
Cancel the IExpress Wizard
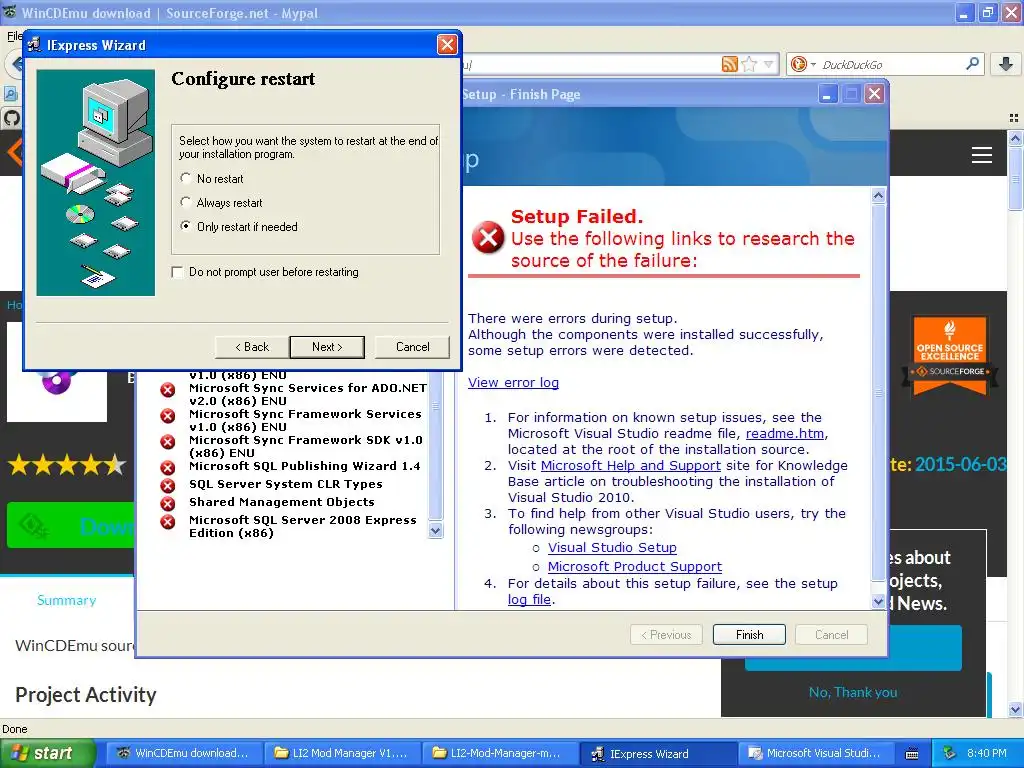413,347
